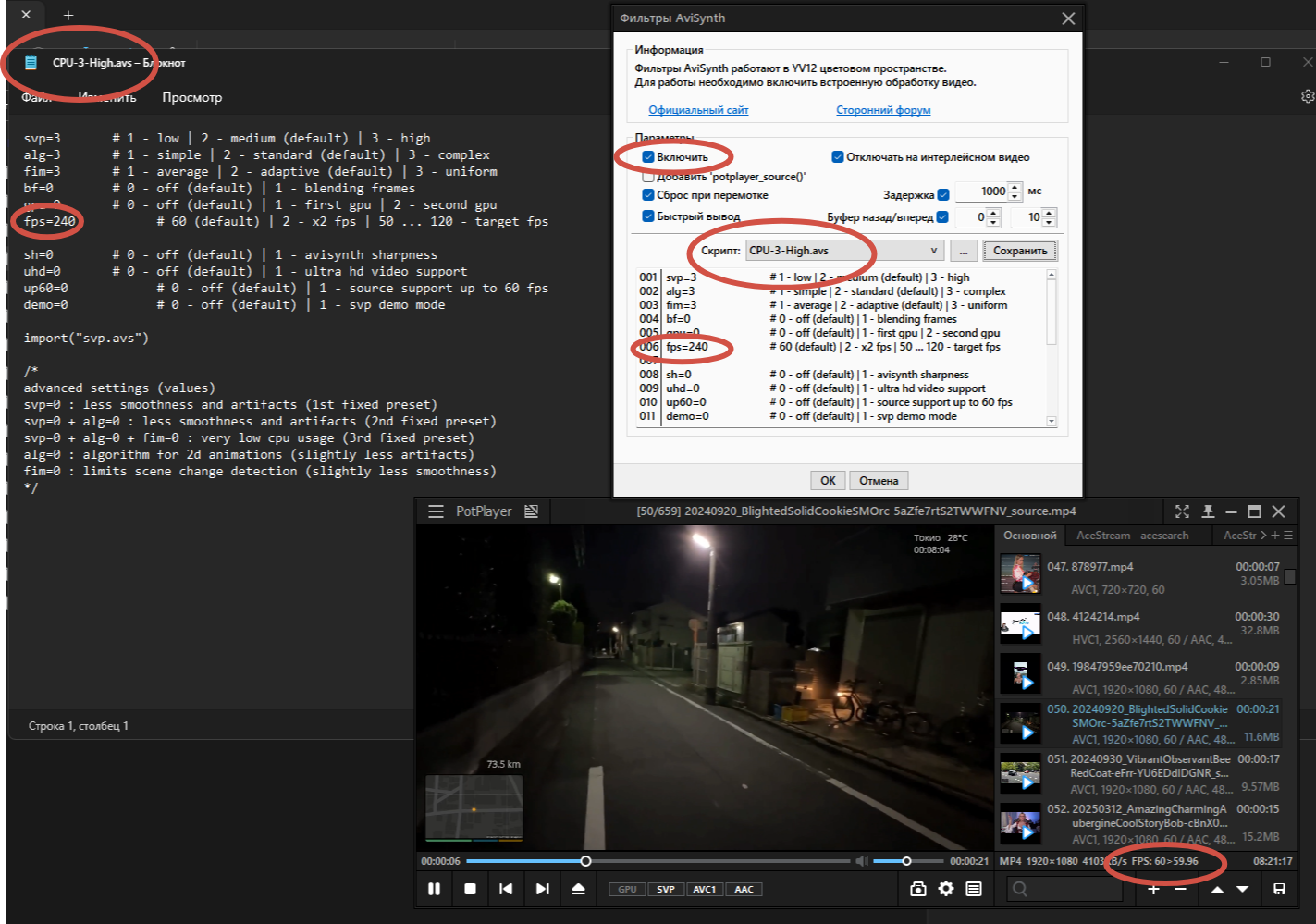Expand more playlist tabs with the chevron
Image resolution: width=1316 pixels, height=924 pixels.
[1264, 536]
